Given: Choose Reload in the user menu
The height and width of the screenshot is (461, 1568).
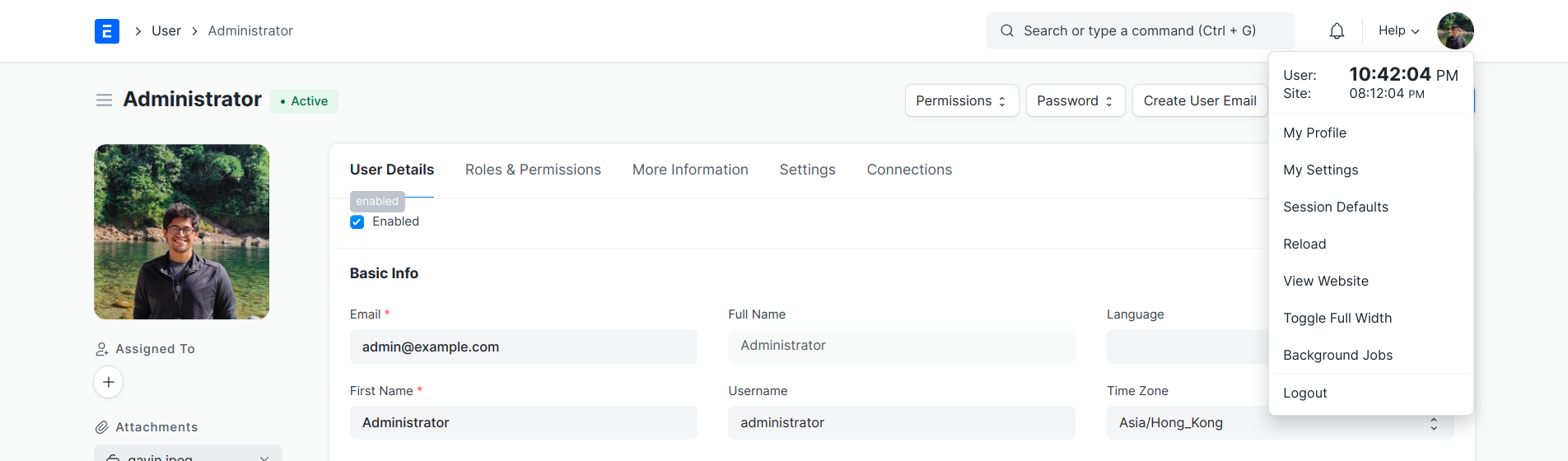Looking at the screenshot, I should [1371, 244].
